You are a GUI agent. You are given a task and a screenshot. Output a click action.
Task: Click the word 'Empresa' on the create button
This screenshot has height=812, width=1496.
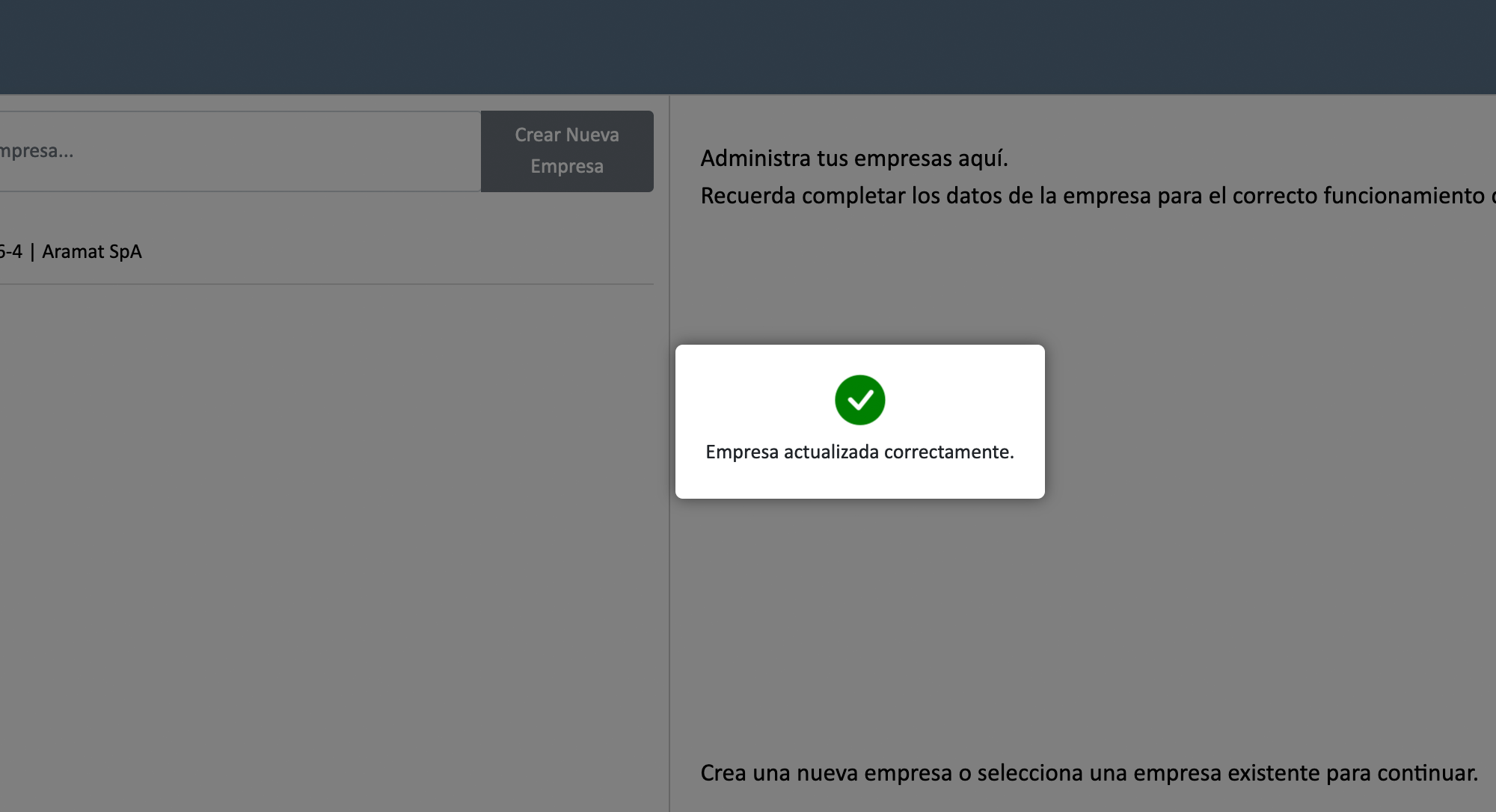pyautogui.click(x=566, y=167)
